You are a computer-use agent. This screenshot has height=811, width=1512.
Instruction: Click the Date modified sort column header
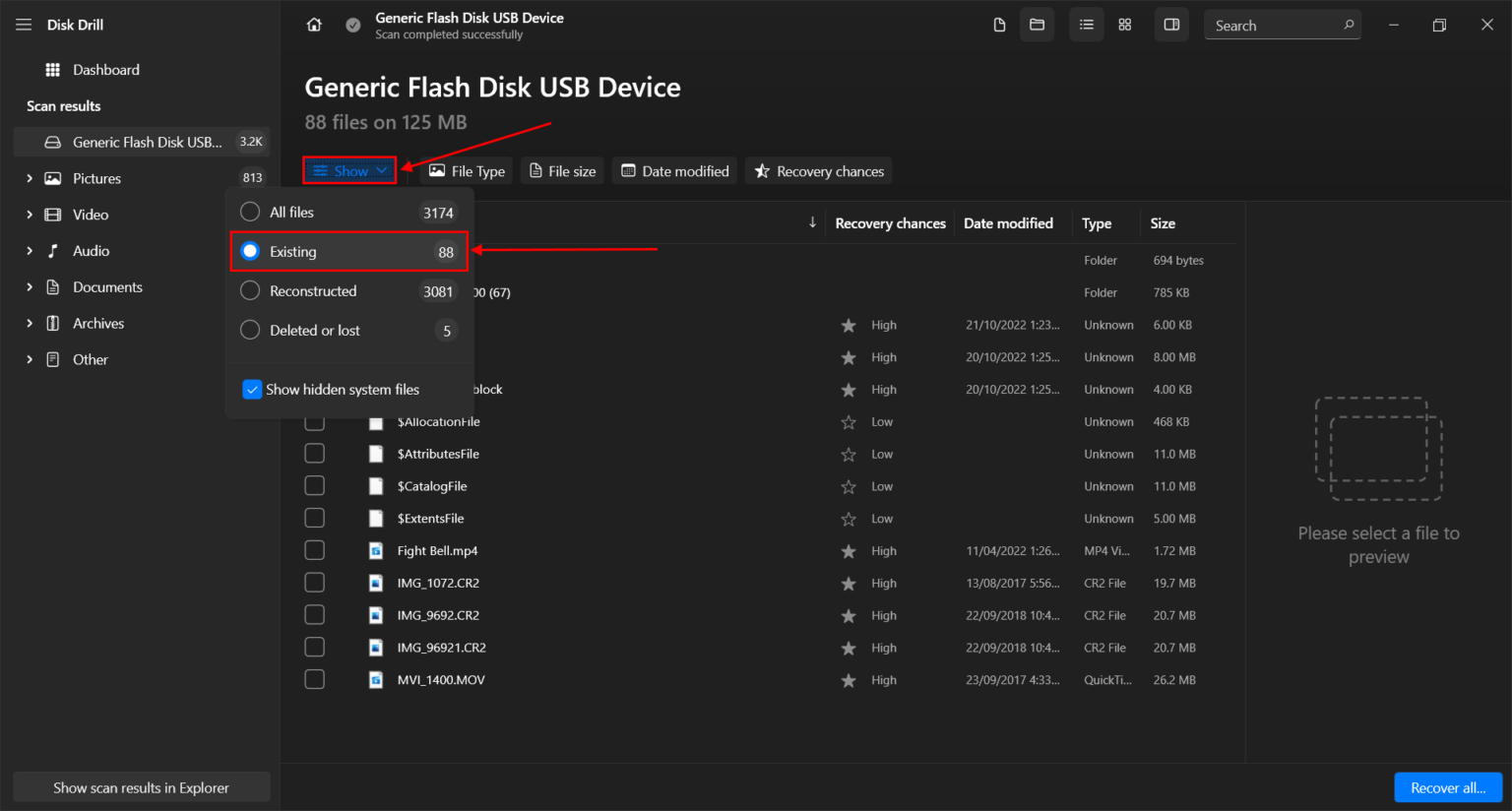click(x=1009, y=222)
